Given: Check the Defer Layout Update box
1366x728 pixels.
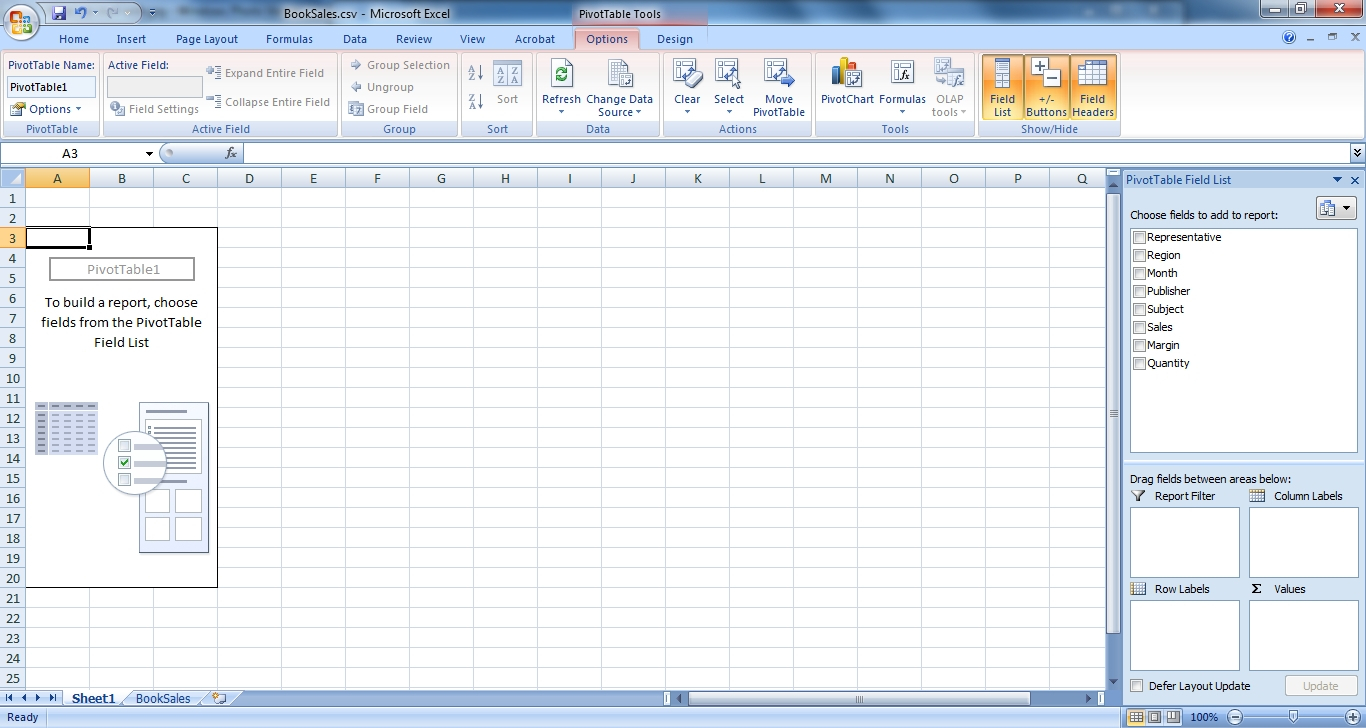Looking at the screenshot, I should coord(1137,686).
